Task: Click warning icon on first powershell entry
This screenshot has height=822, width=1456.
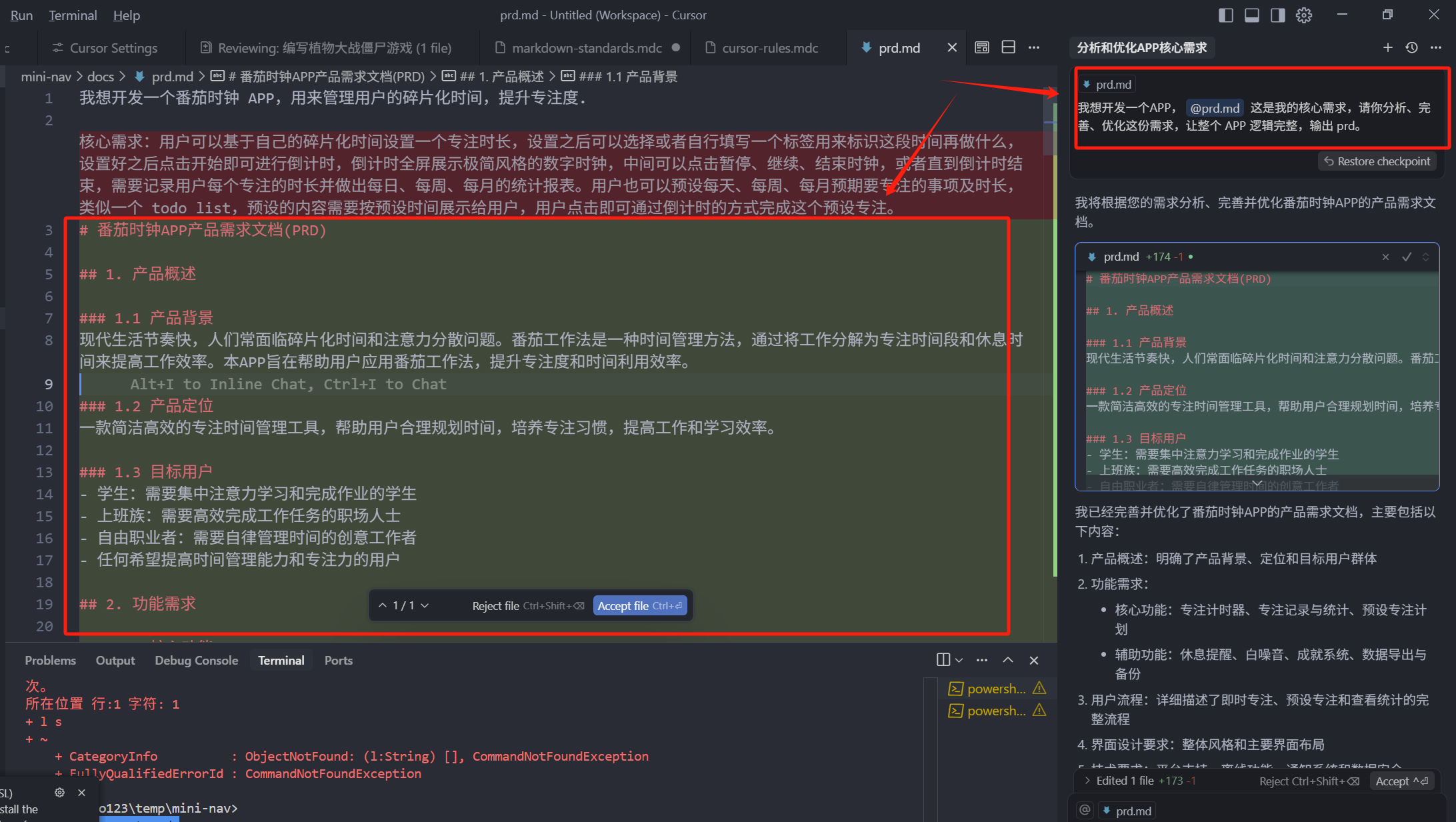Action: tap(1039, 688)
